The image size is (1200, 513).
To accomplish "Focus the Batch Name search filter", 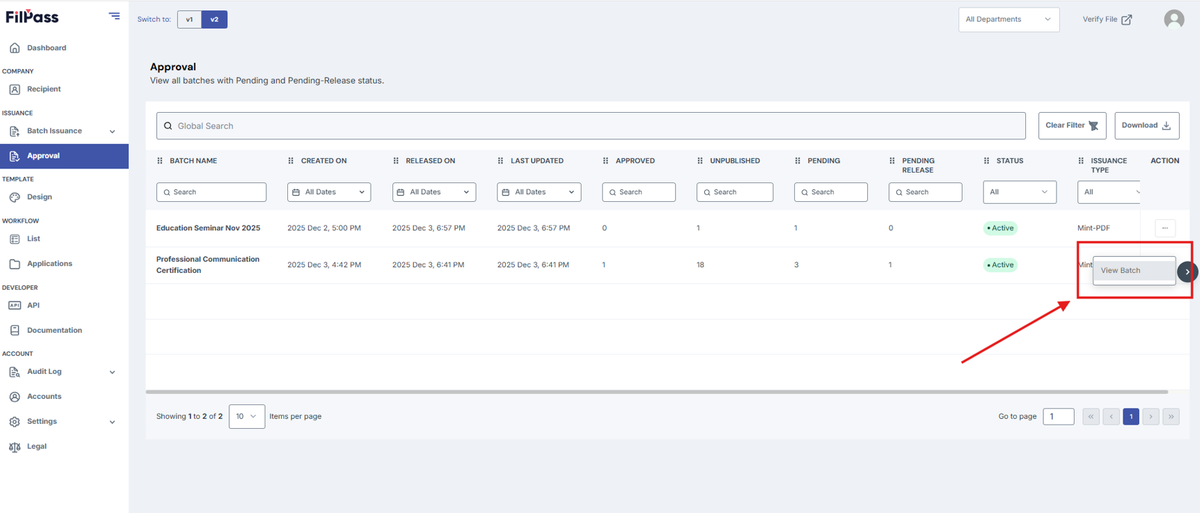I will point(212,192).
